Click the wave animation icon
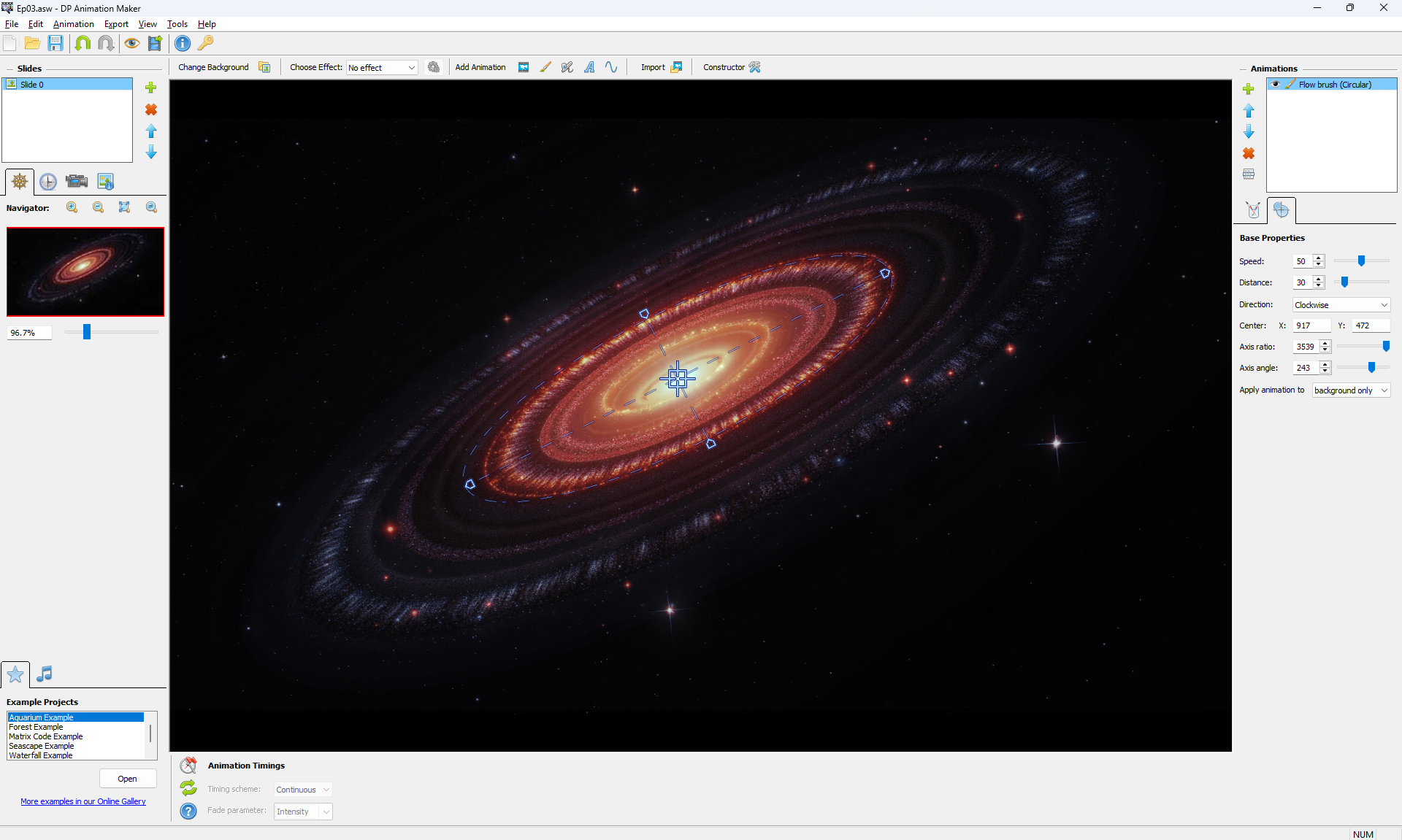The width and height of the screenshot is (1402, 840). click(x=611, y=67)
